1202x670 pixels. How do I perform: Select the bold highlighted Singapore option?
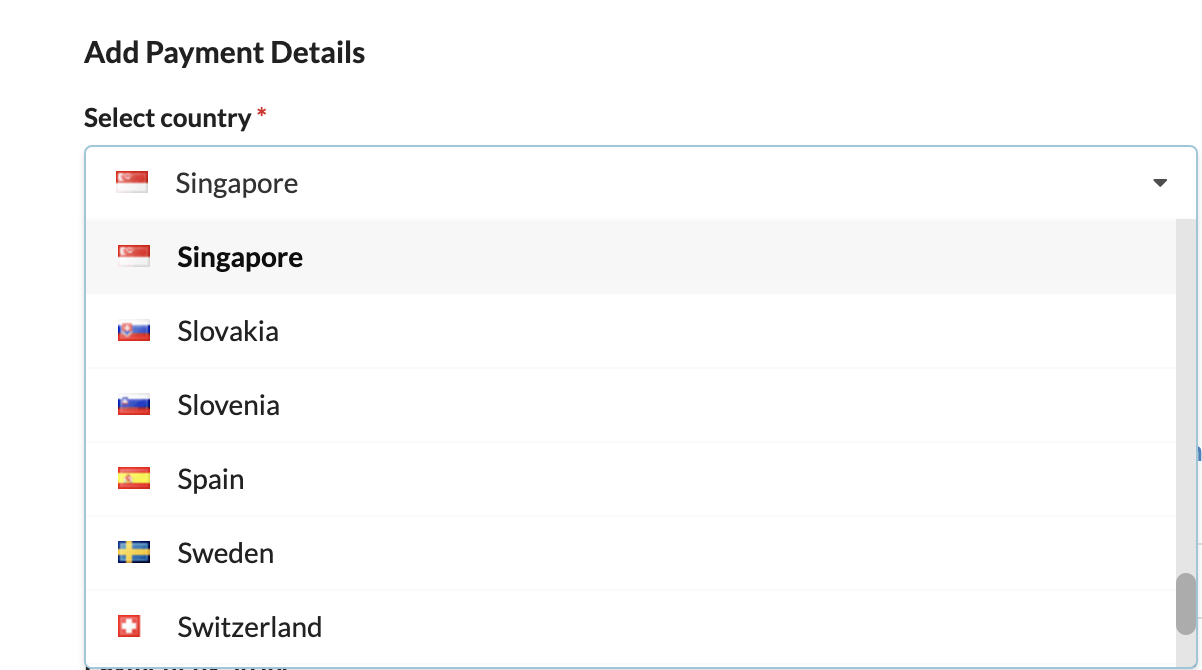coord(631,257)
